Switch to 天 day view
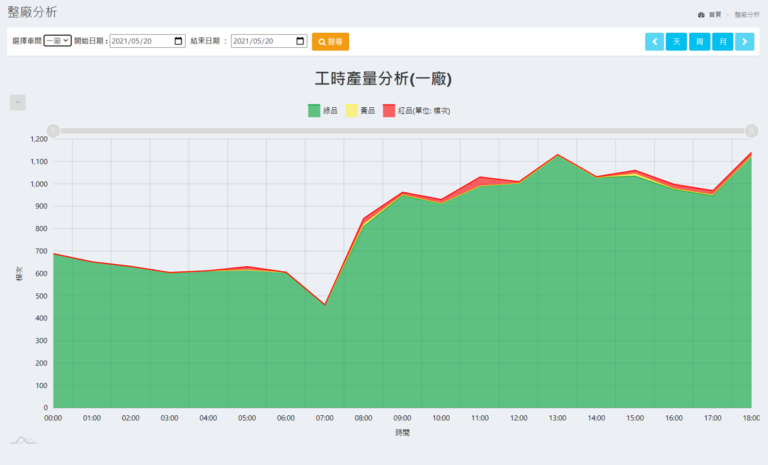 pos(676,42)
